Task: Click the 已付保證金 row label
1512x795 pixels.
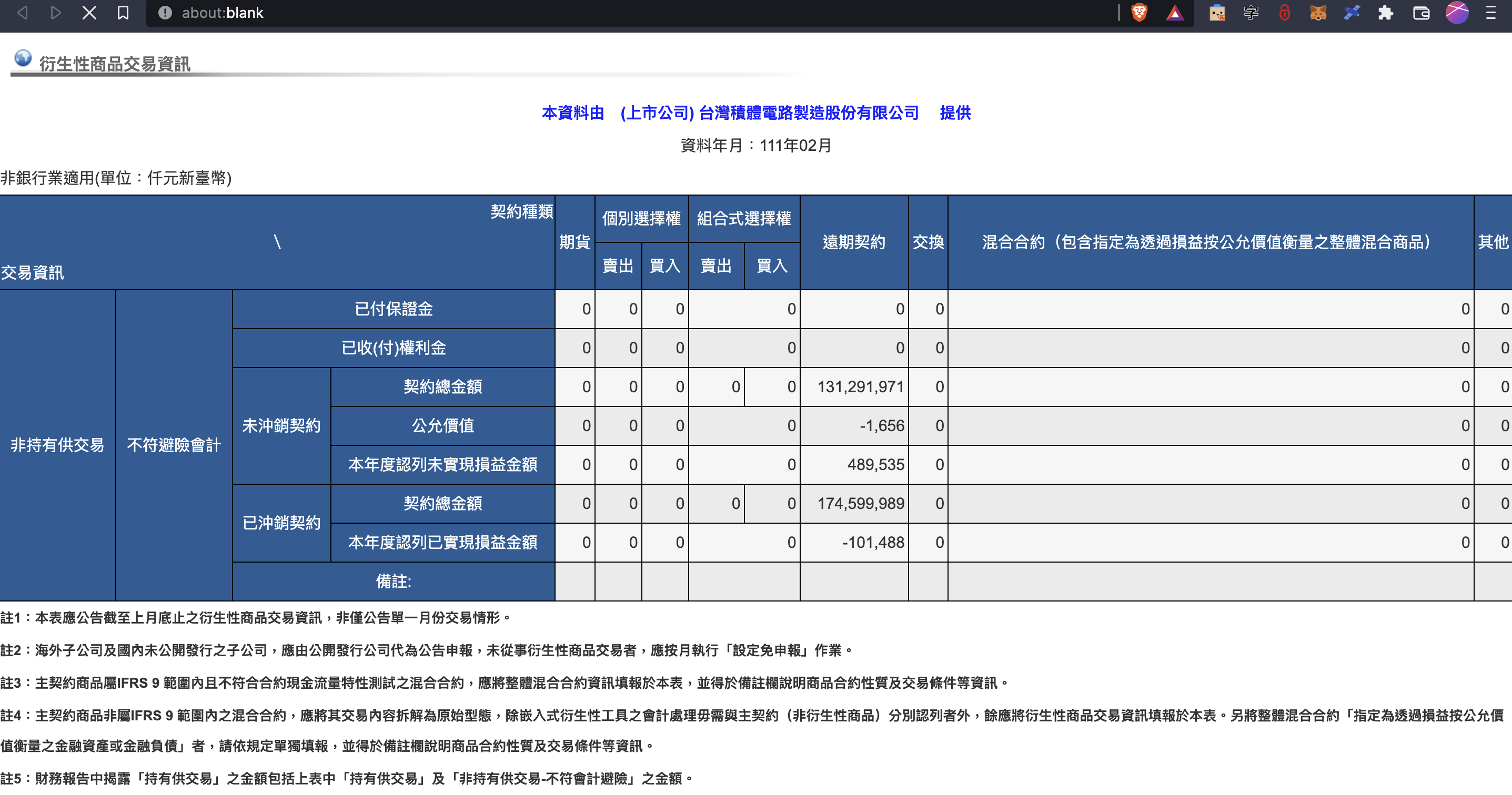Action: coord(394,309)
